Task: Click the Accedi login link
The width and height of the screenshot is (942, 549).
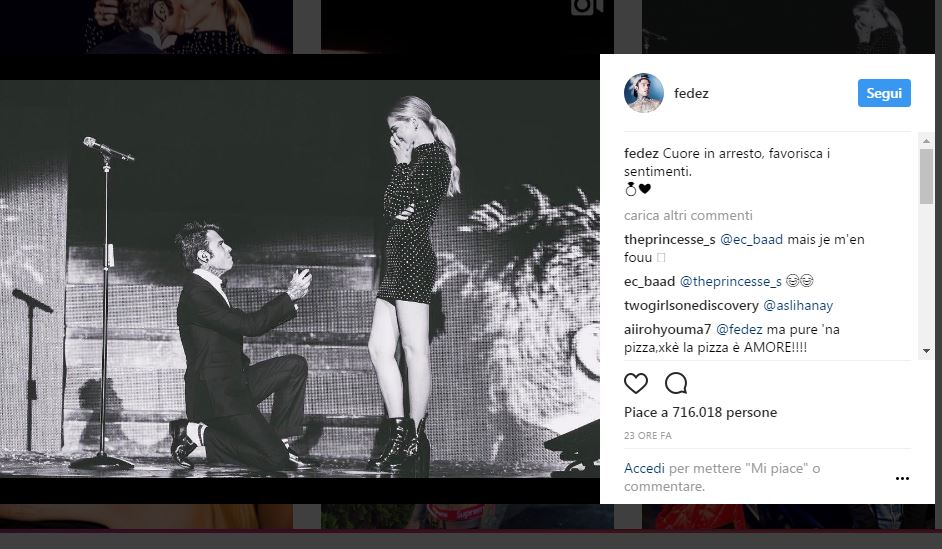Action: tap(644, 468)
